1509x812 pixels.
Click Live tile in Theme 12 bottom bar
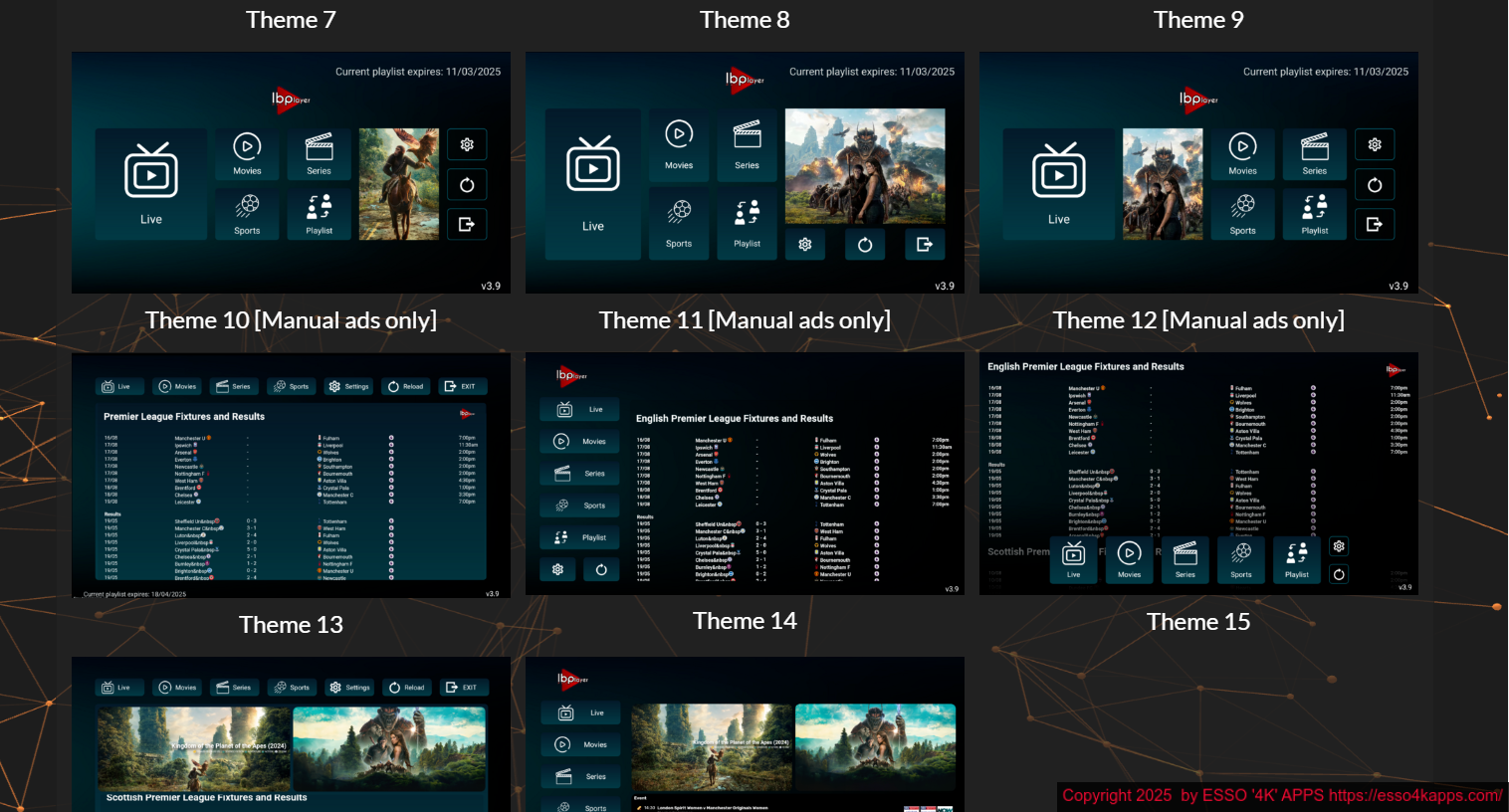tap(1074, 560)
